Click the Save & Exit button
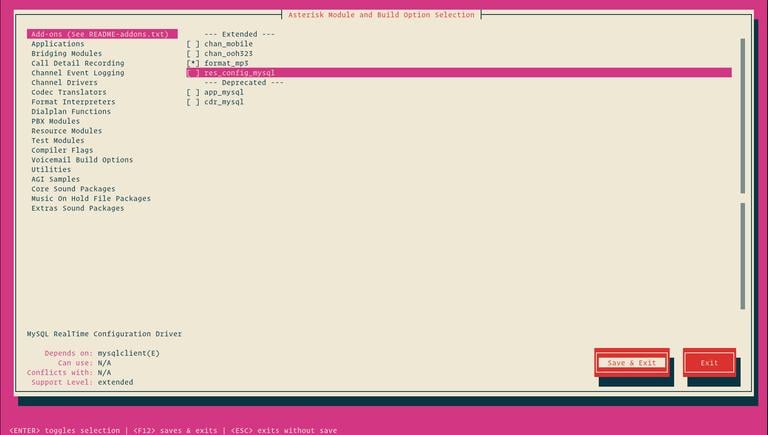The height and width of the screenshot is (435, 768). [631, 363]
